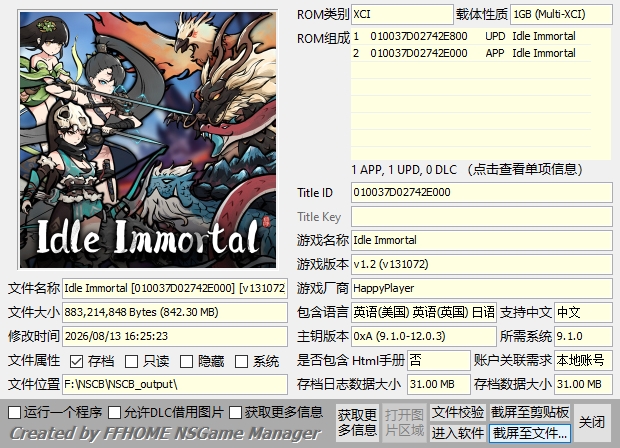Click the 关闭 button

click(592, 423)
